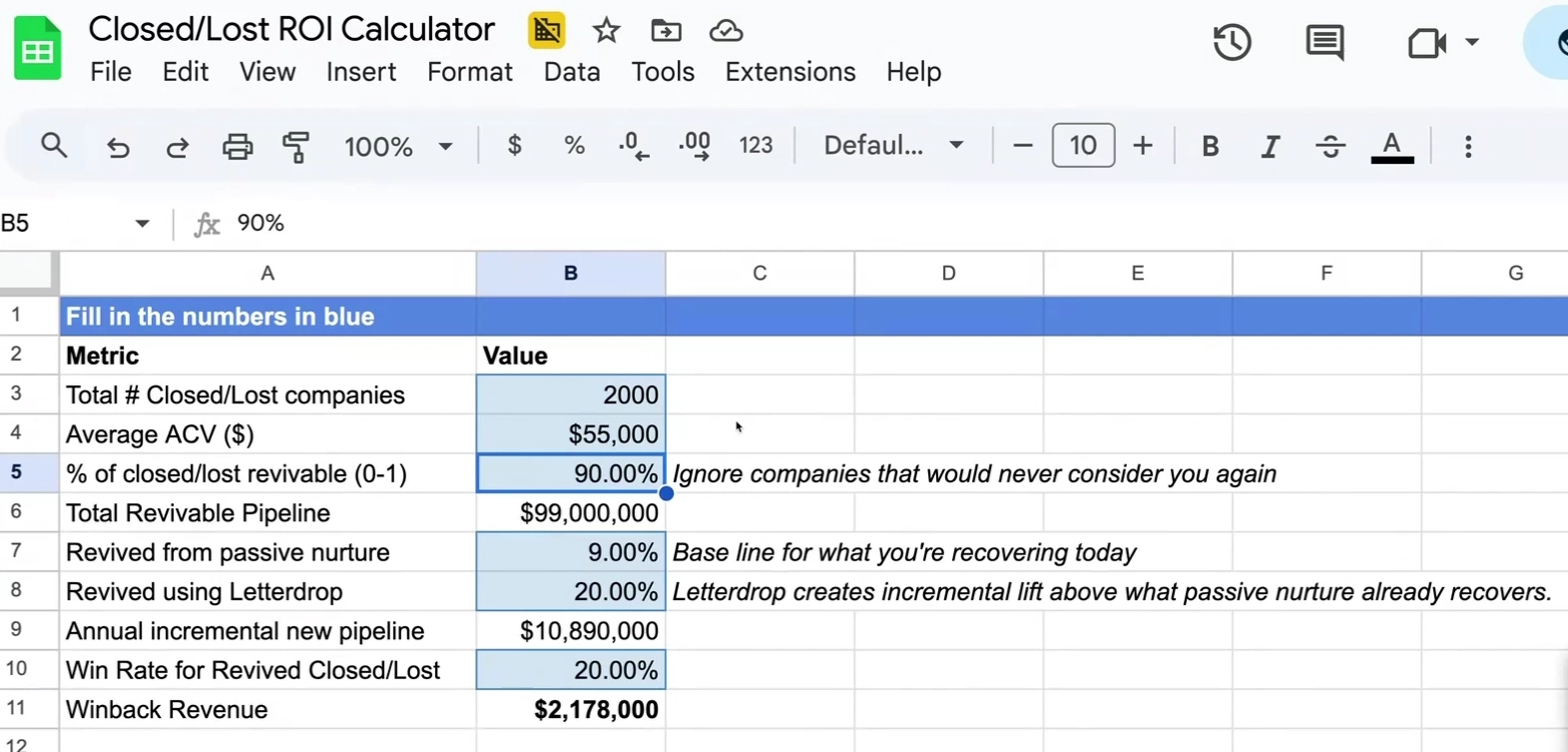Image resolution: width=1568 pixels, height=752 pixels.
Task: Open the Extensions menu
Action: click(x=790, y=72)
